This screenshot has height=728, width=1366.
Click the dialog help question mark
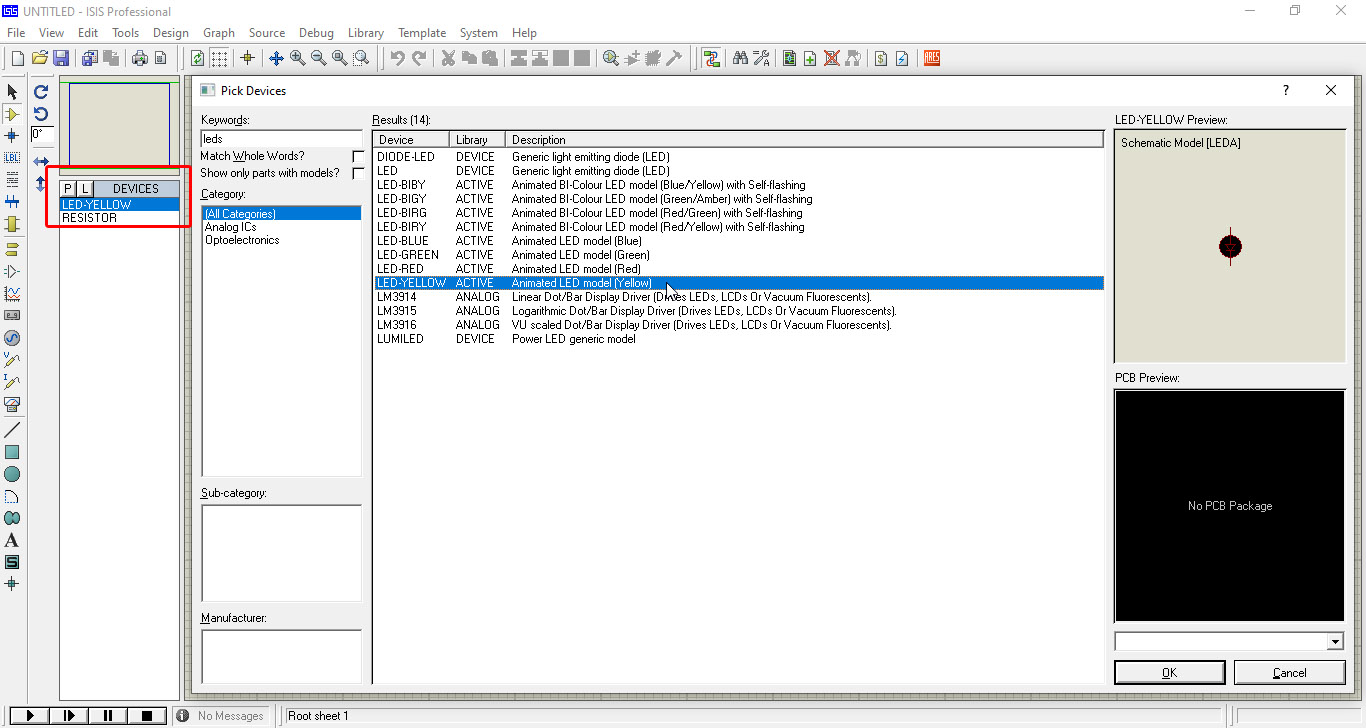coord(1286,90)
